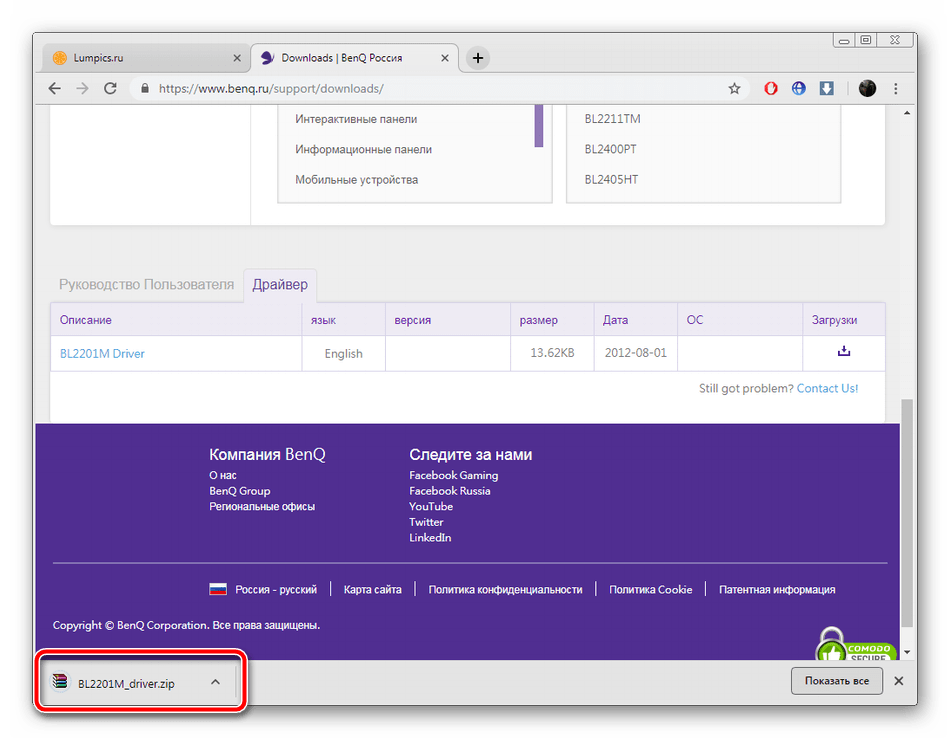Click the Показать все button
The width and height of the screenshot is (950, 738).
pyautogui.click(x=837, y=681)
